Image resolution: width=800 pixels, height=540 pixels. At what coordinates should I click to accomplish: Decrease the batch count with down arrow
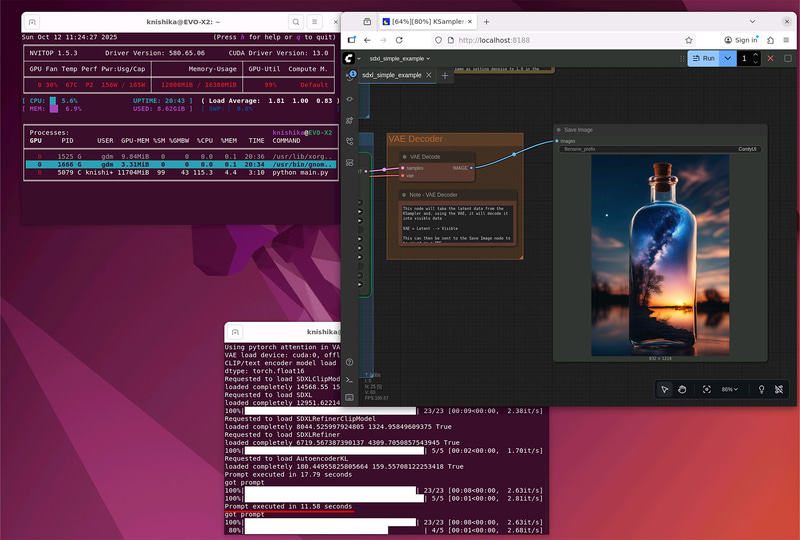click(x=756, y=62)
